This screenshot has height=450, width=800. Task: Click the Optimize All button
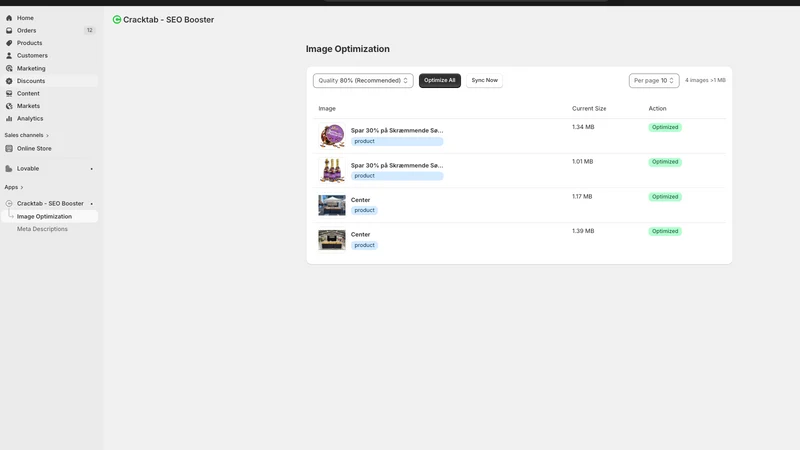[439, 81]
